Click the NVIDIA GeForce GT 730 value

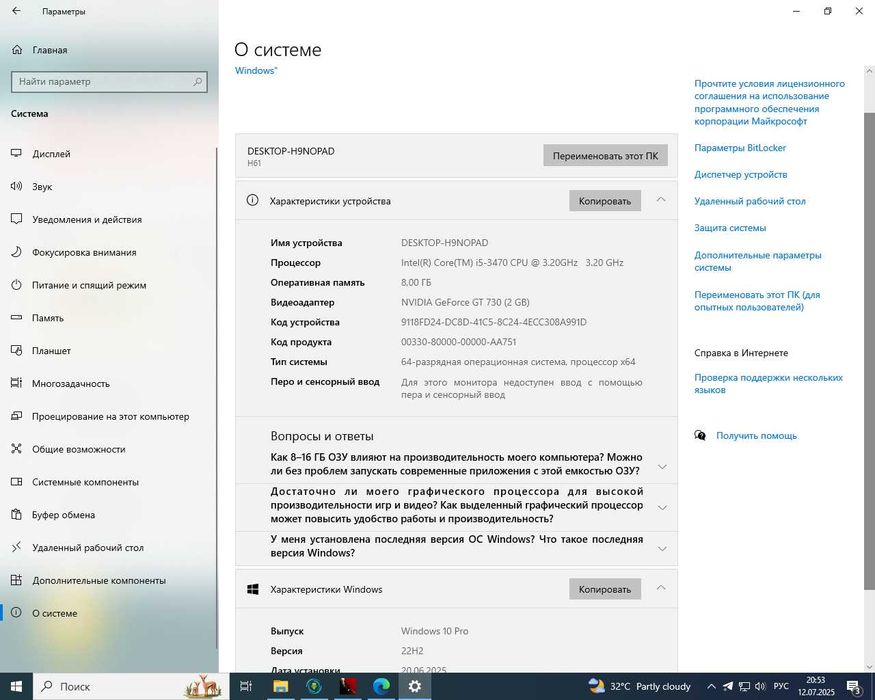click(x=465, y=302)
